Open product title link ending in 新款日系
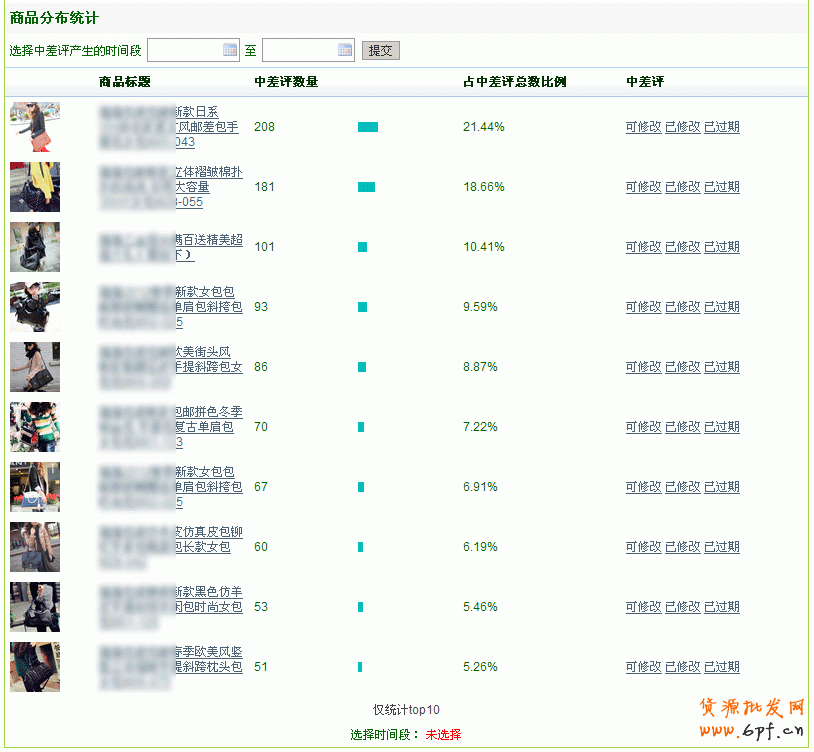Screen dimensions: 814x752 (196, 112)
